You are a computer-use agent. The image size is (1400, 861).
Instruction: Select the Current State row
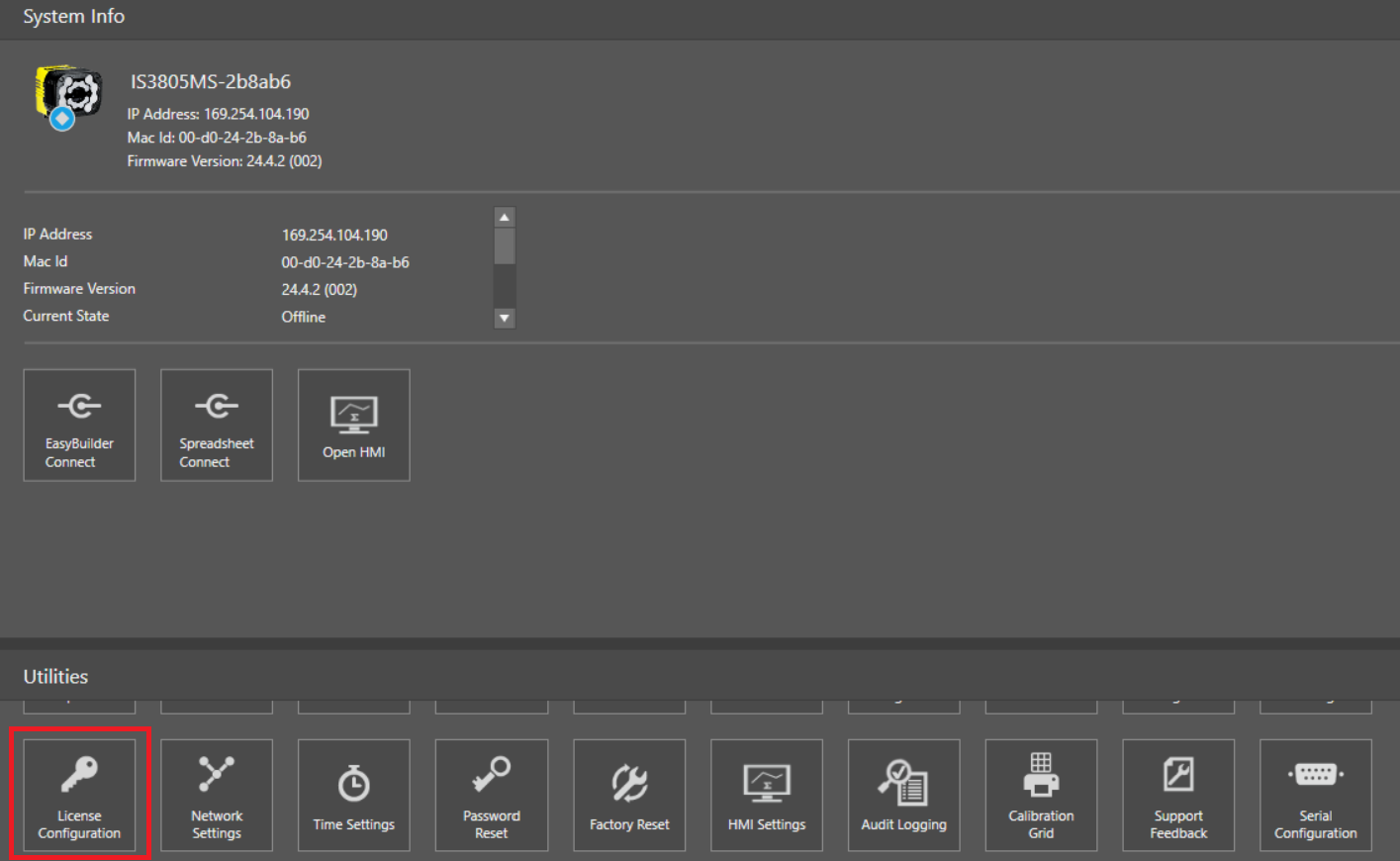pyautogui.click(x=66, y=317)
